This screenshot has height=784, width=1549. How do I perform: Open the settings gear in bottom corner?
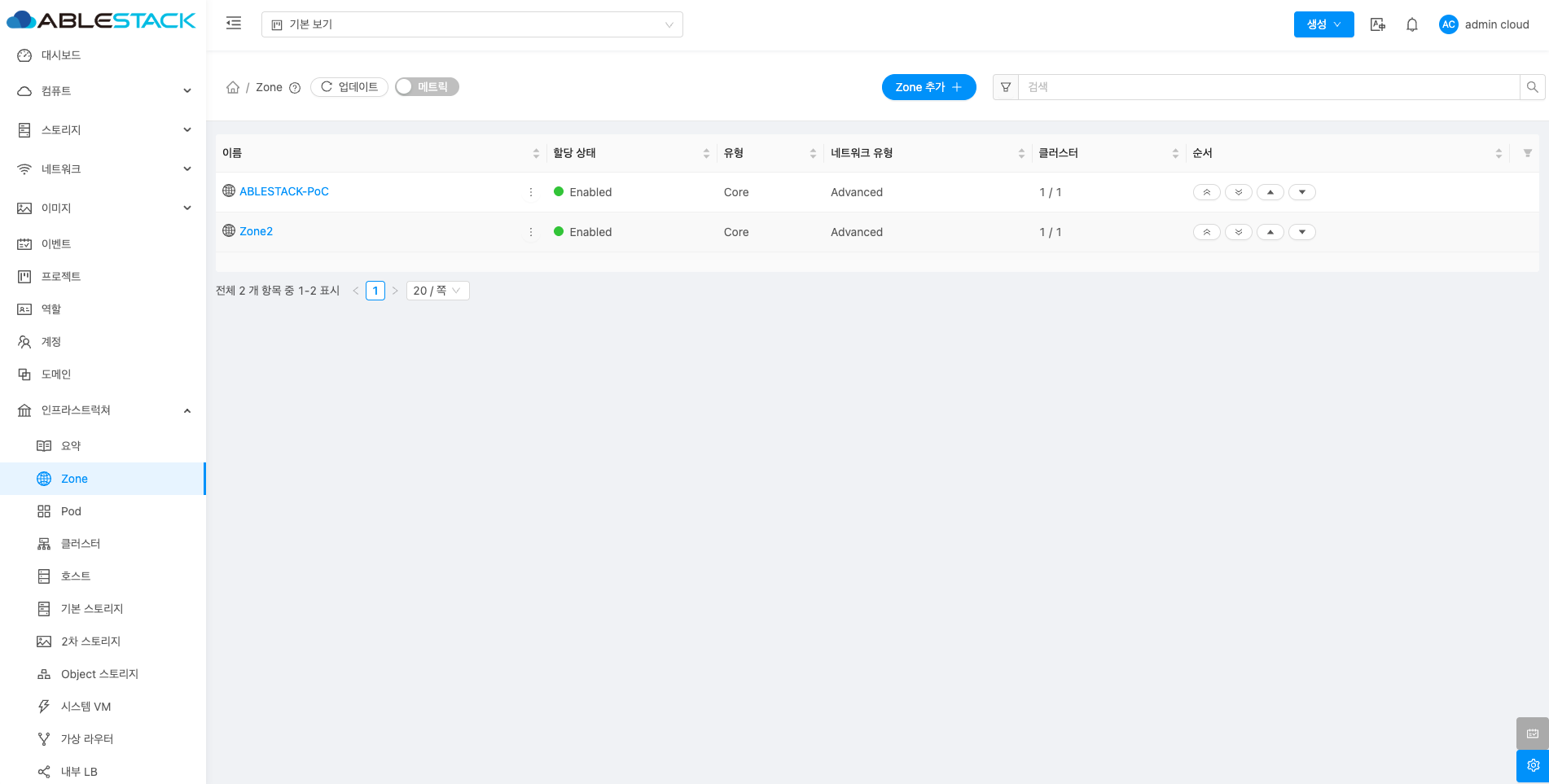(x=1532, y=765)
